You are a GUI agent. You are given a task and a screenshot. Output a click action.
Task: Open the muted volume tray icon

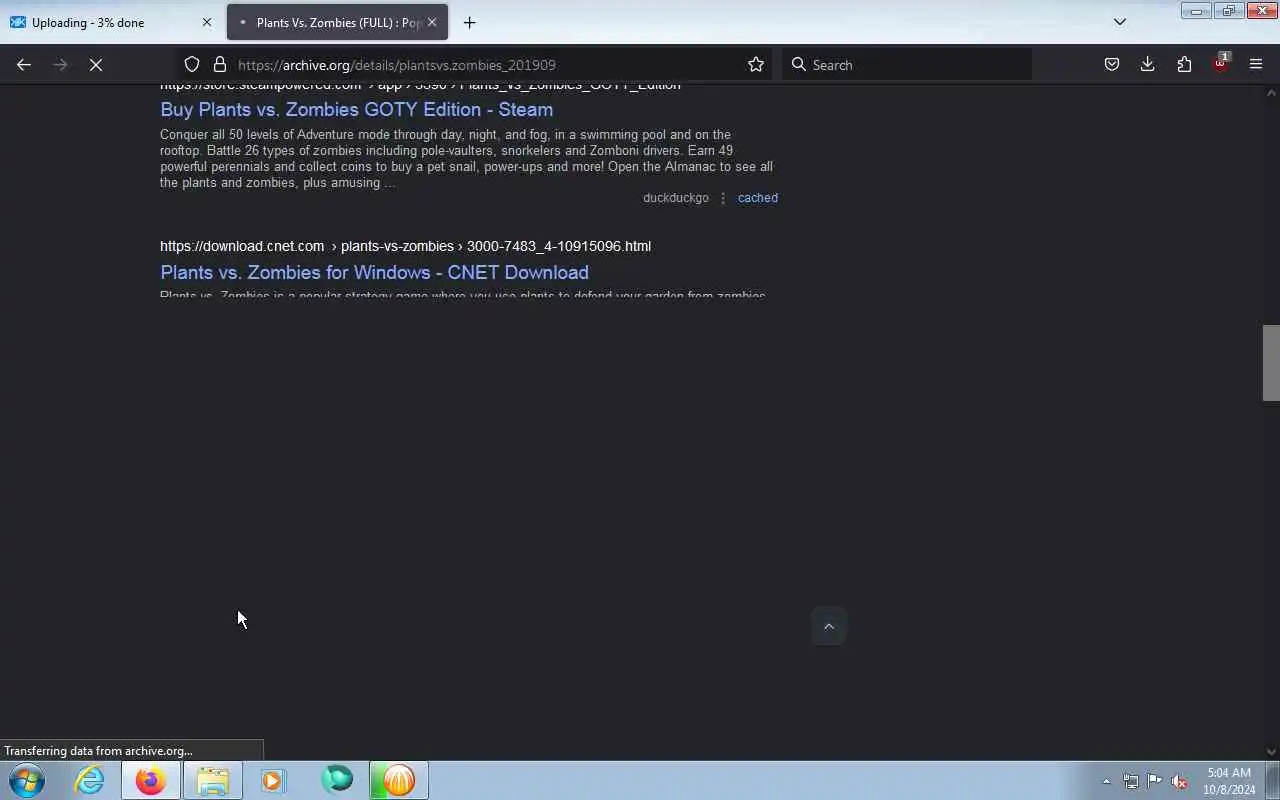[1179, 781]
